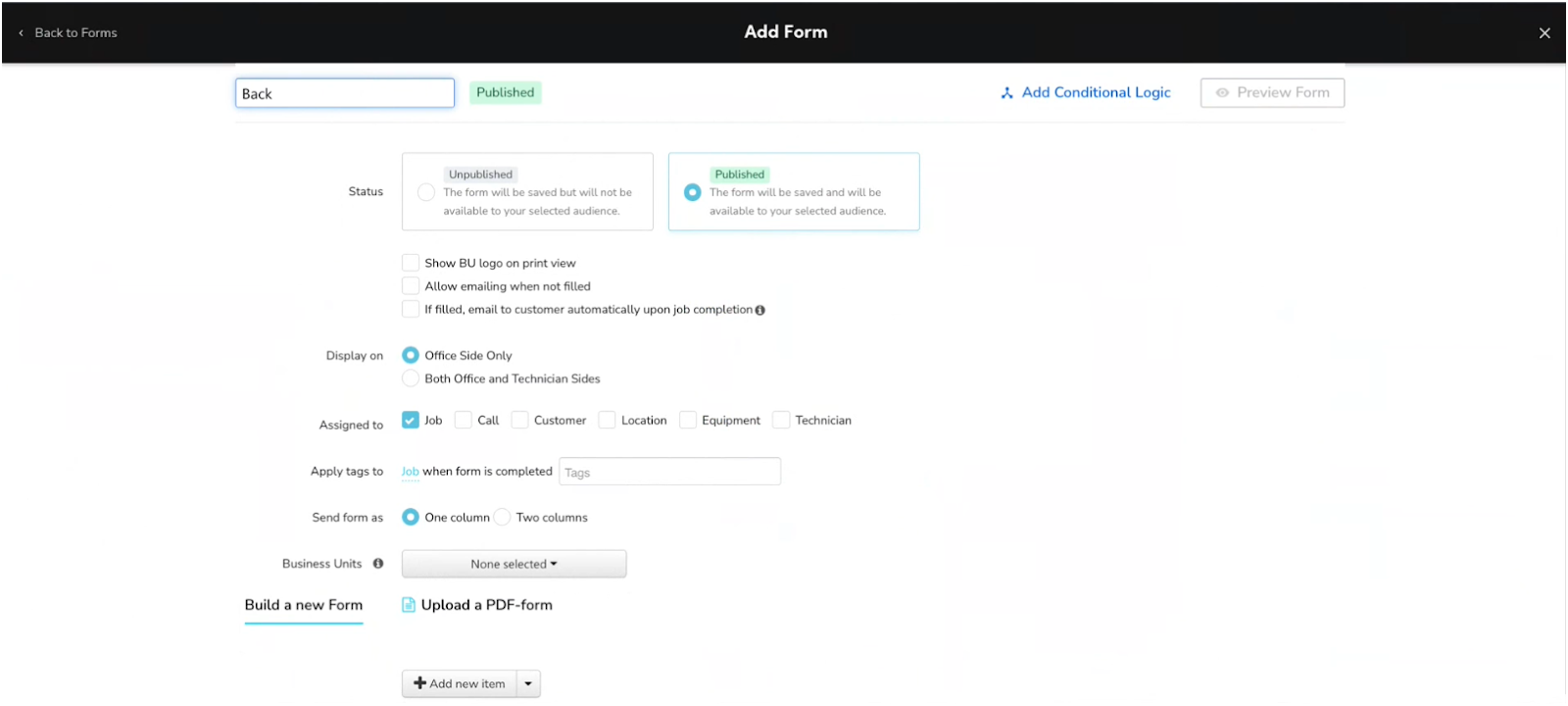Click the Preview Form button
Viewport: 1568px width, 706px height.
1272,93
